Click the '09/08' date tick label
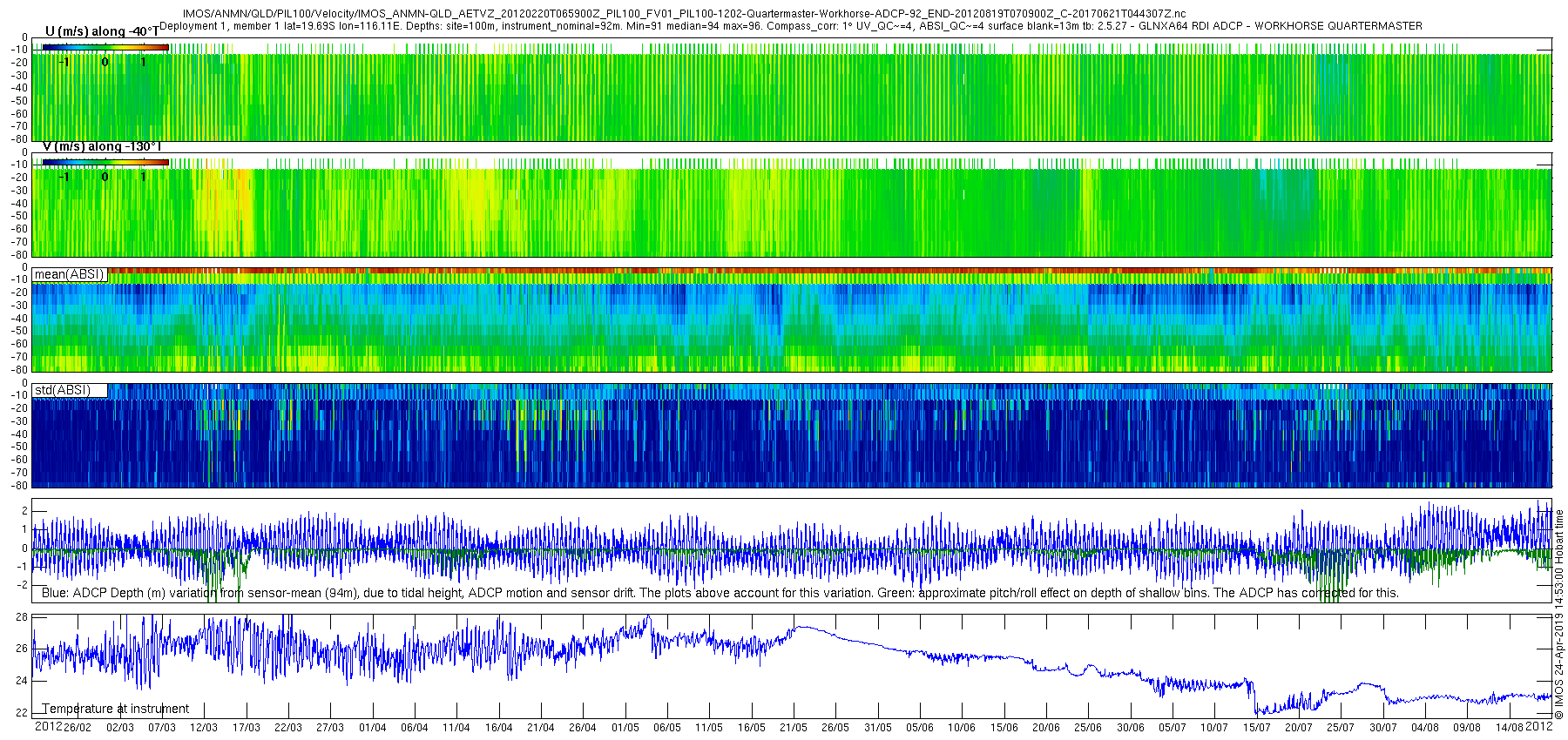 (x=1467, y=728)
